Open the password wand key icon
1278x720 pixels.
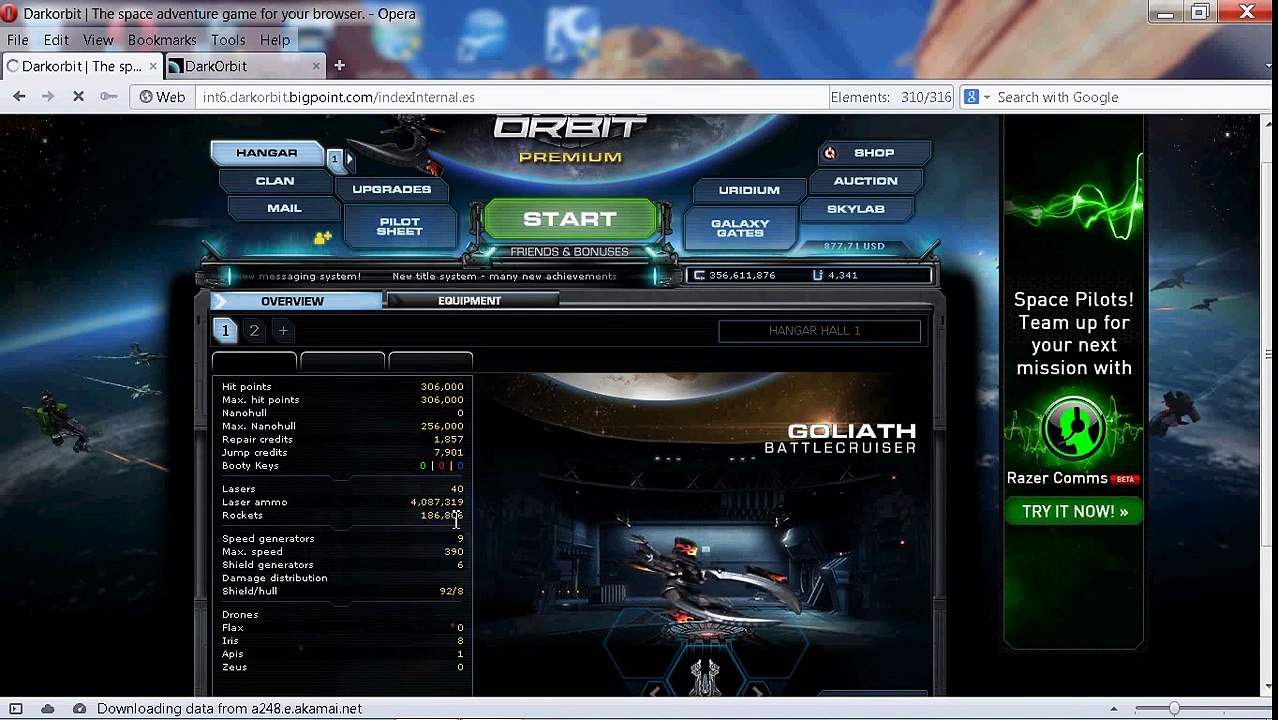[108, 97]
